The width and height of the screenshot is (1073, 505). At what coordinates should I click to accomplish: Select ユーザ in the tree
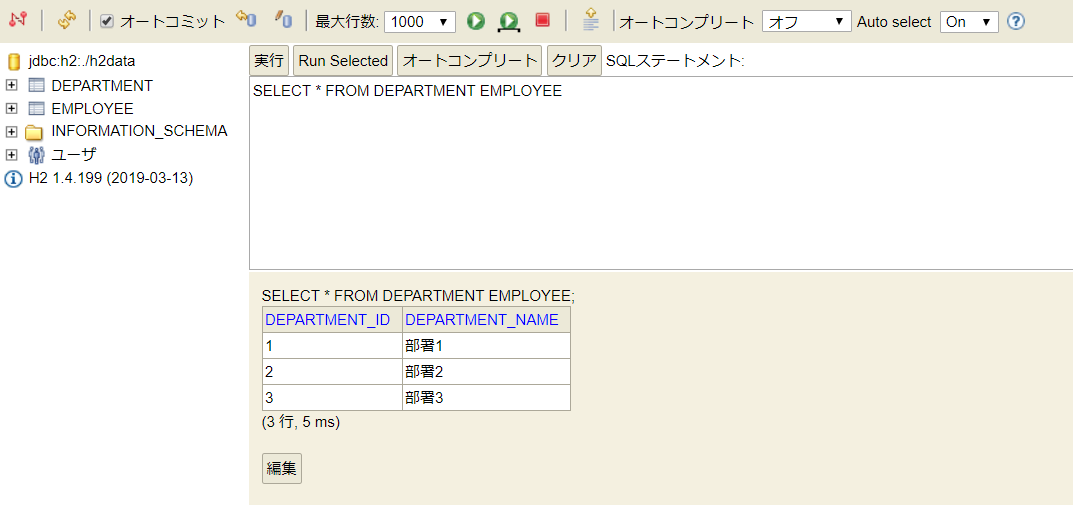point(74,155)
